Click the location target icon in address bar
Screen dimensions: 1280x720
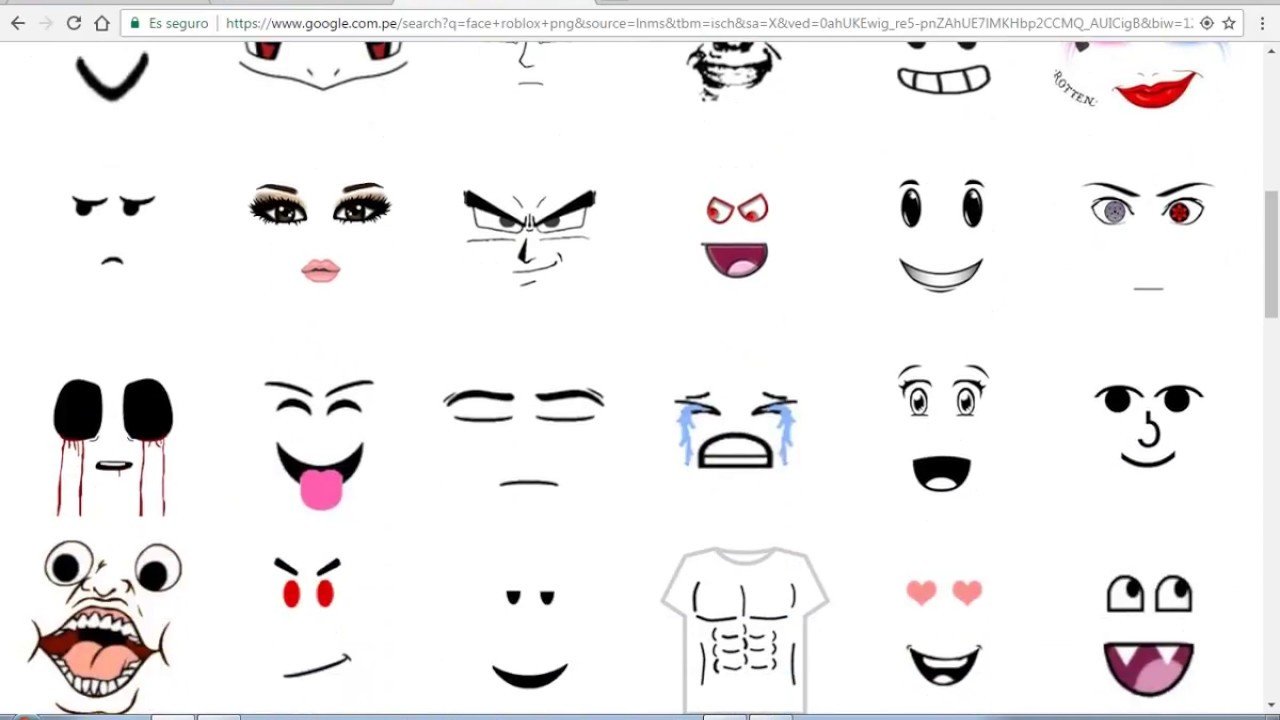1206,23
